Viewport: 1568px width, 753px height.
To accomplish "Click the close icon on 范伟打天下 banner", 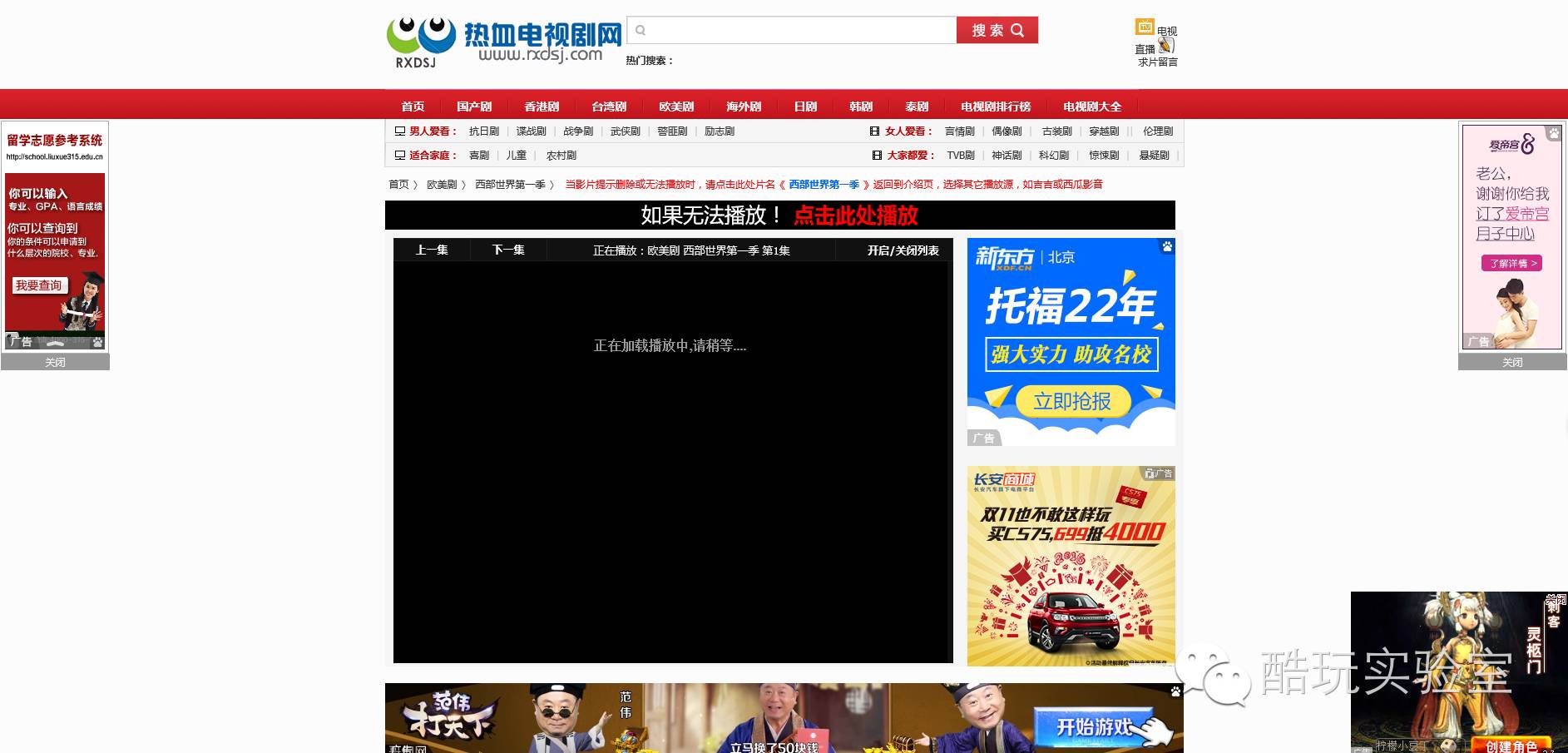I will click(x=1175, y=691).
